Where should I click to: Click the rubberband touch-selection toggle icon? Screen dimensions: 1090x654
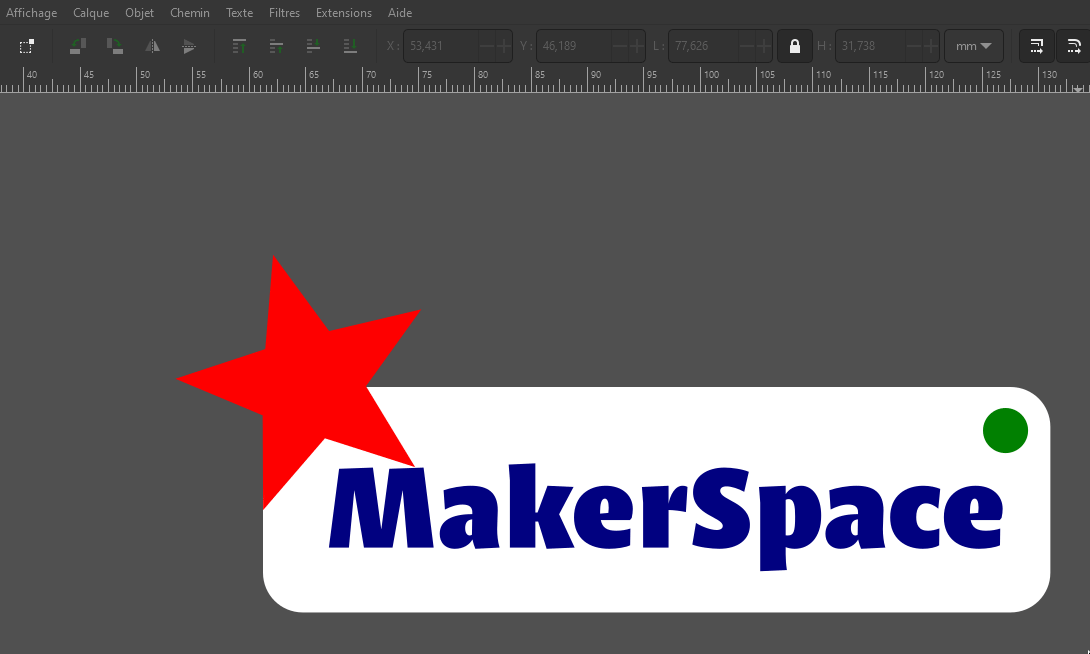pyautogui.click(x=27, y=46)
